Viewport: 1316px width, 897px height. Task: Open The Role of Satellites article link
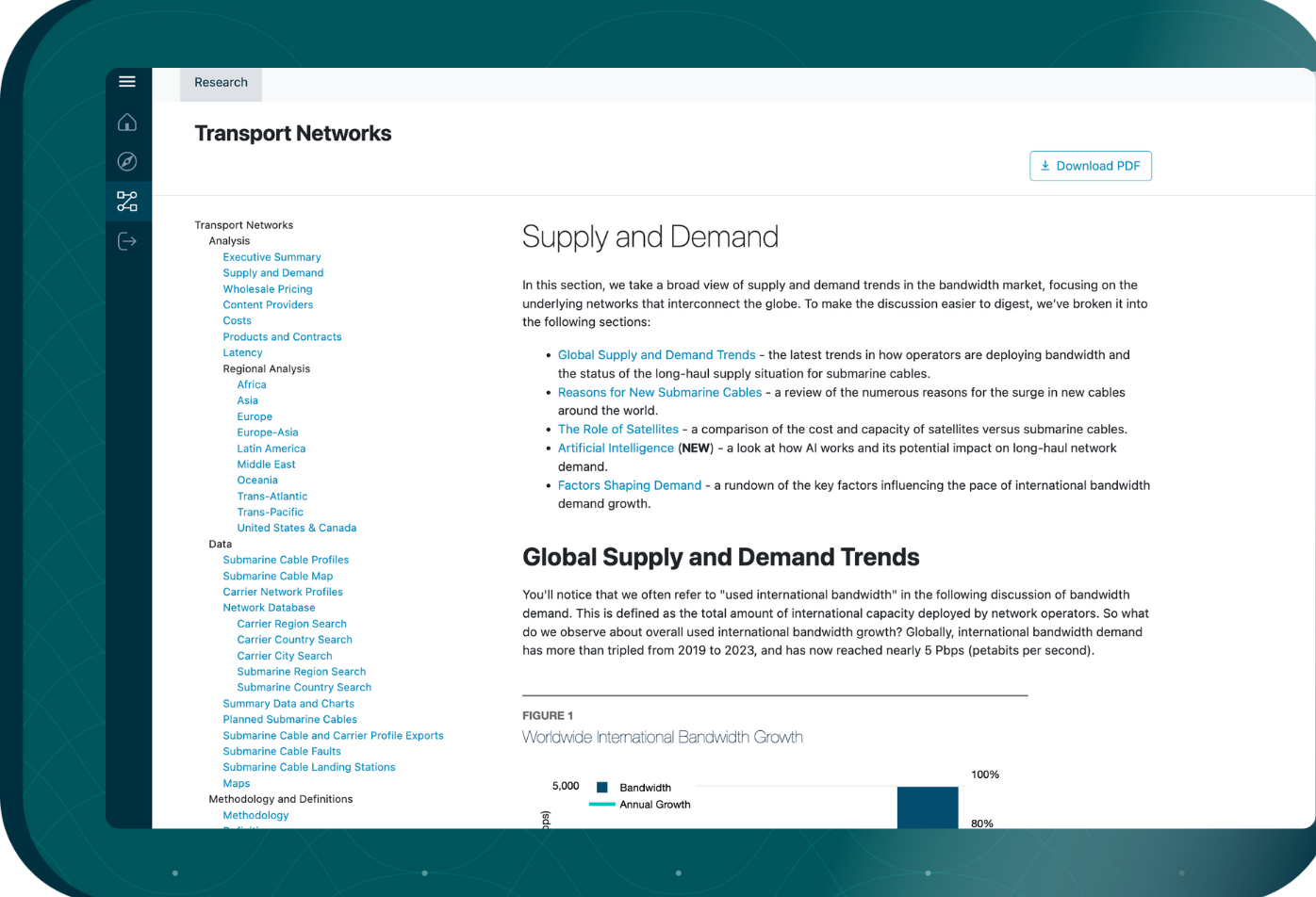617,429
